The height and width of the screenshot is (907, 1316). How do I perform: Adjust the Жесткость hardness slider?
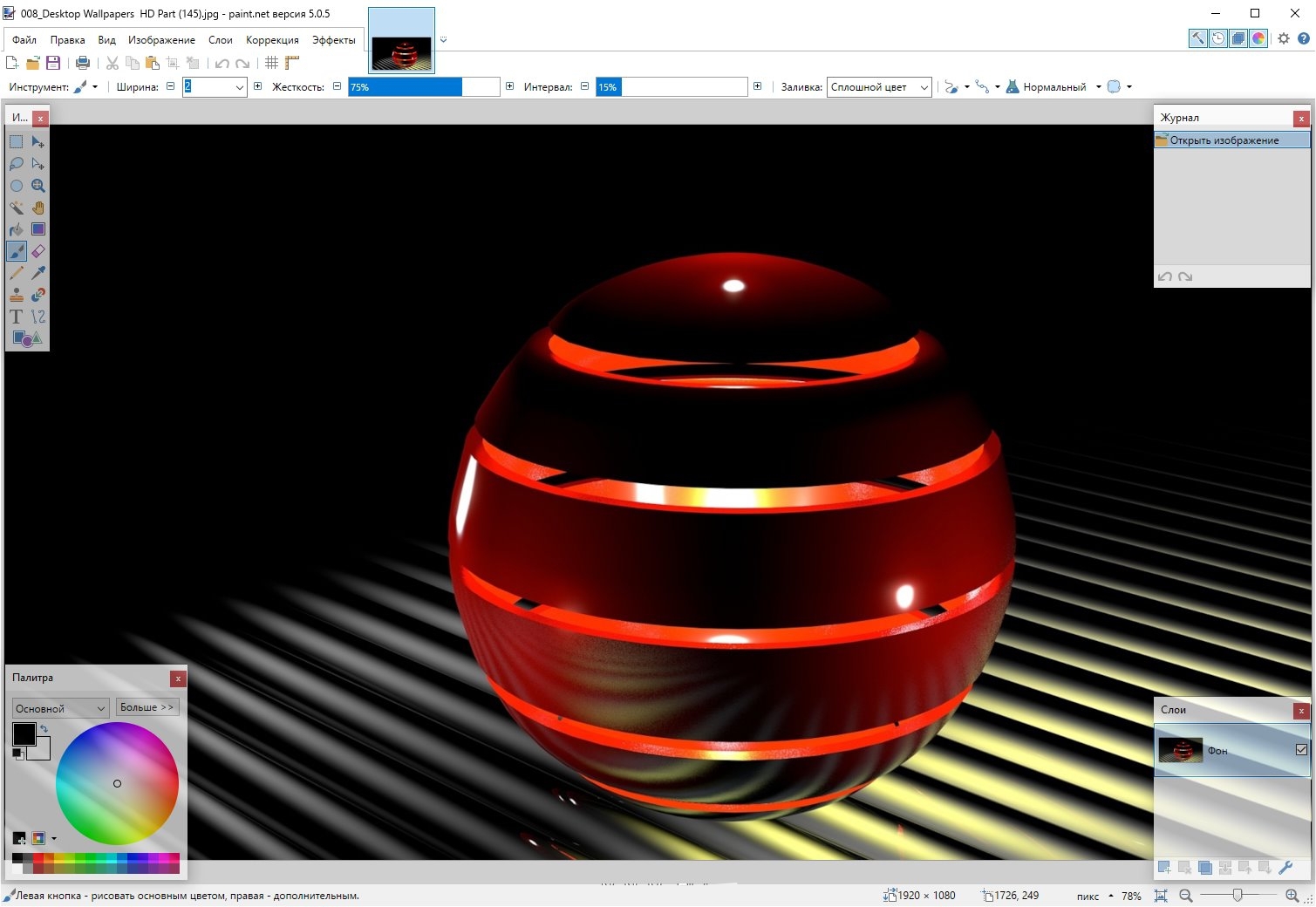pyautogui.click(x=424, y=87)
